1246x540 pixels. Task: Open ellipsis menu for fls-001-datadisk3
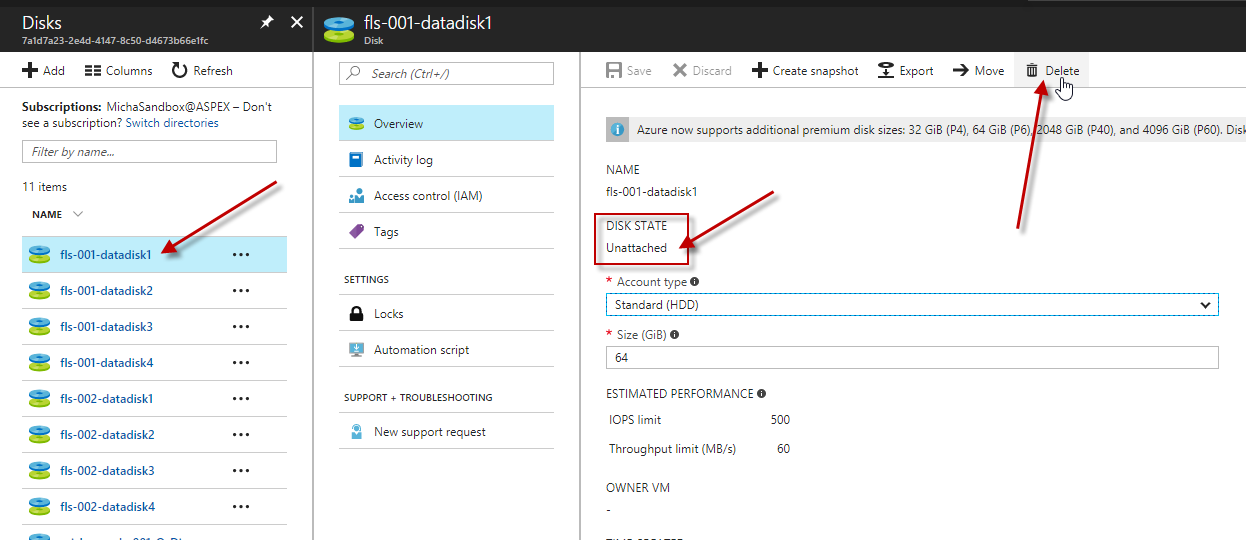[240, 327]
